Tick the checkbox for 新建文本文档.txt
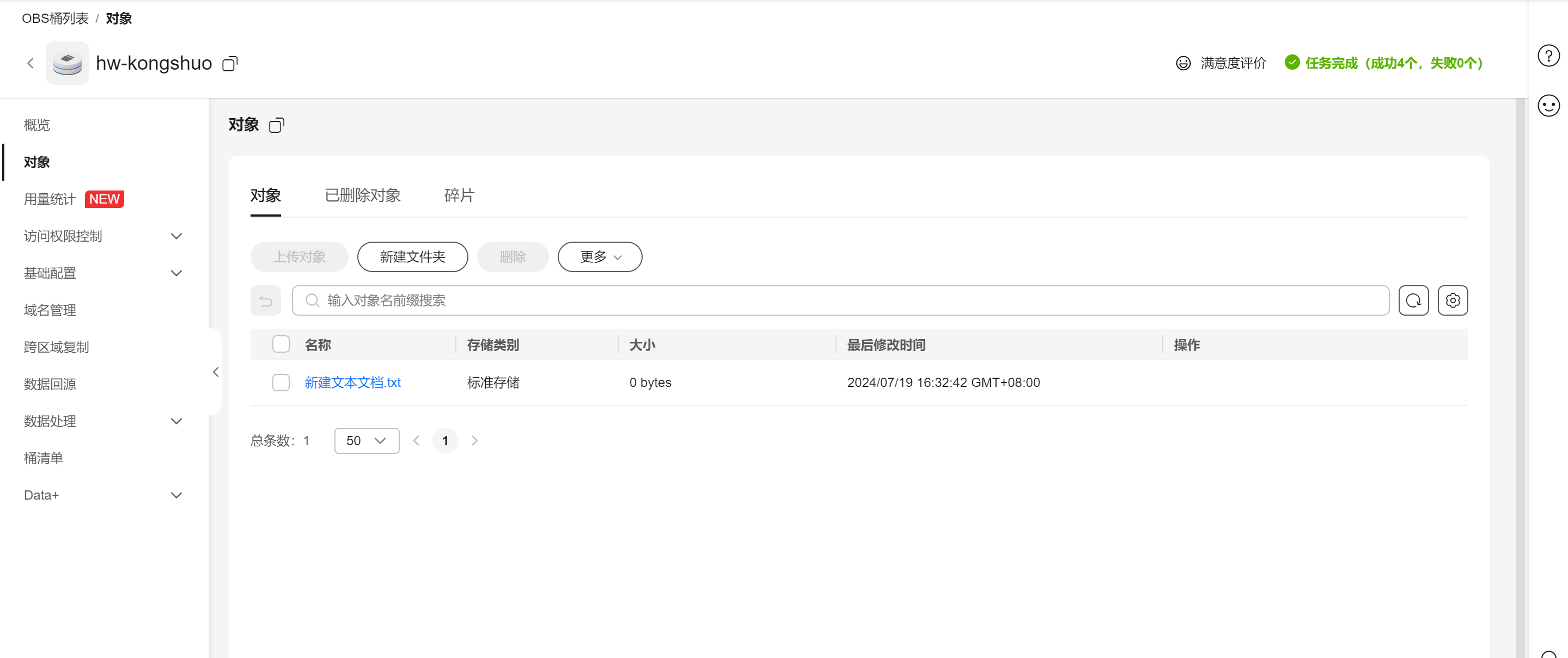This screenshot has width=1568, height=658. click(280, 383)
